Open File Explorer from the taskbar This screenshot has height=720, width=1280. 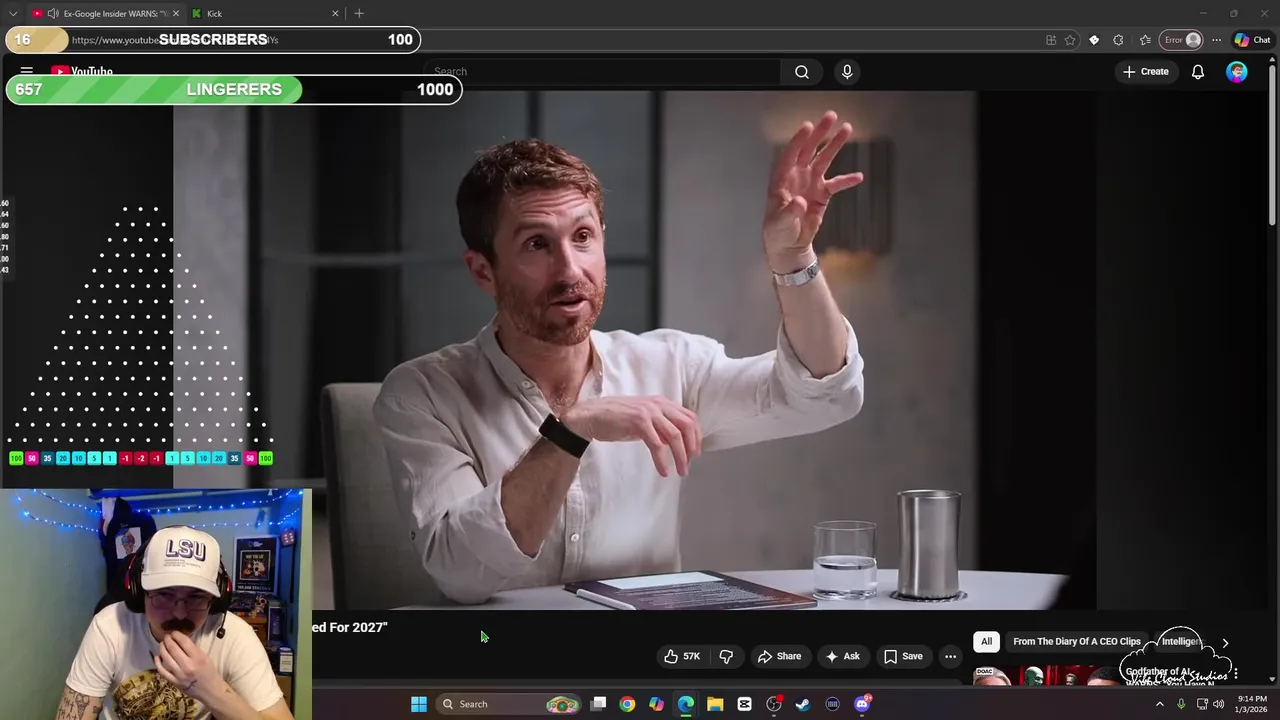click(715, 704)
